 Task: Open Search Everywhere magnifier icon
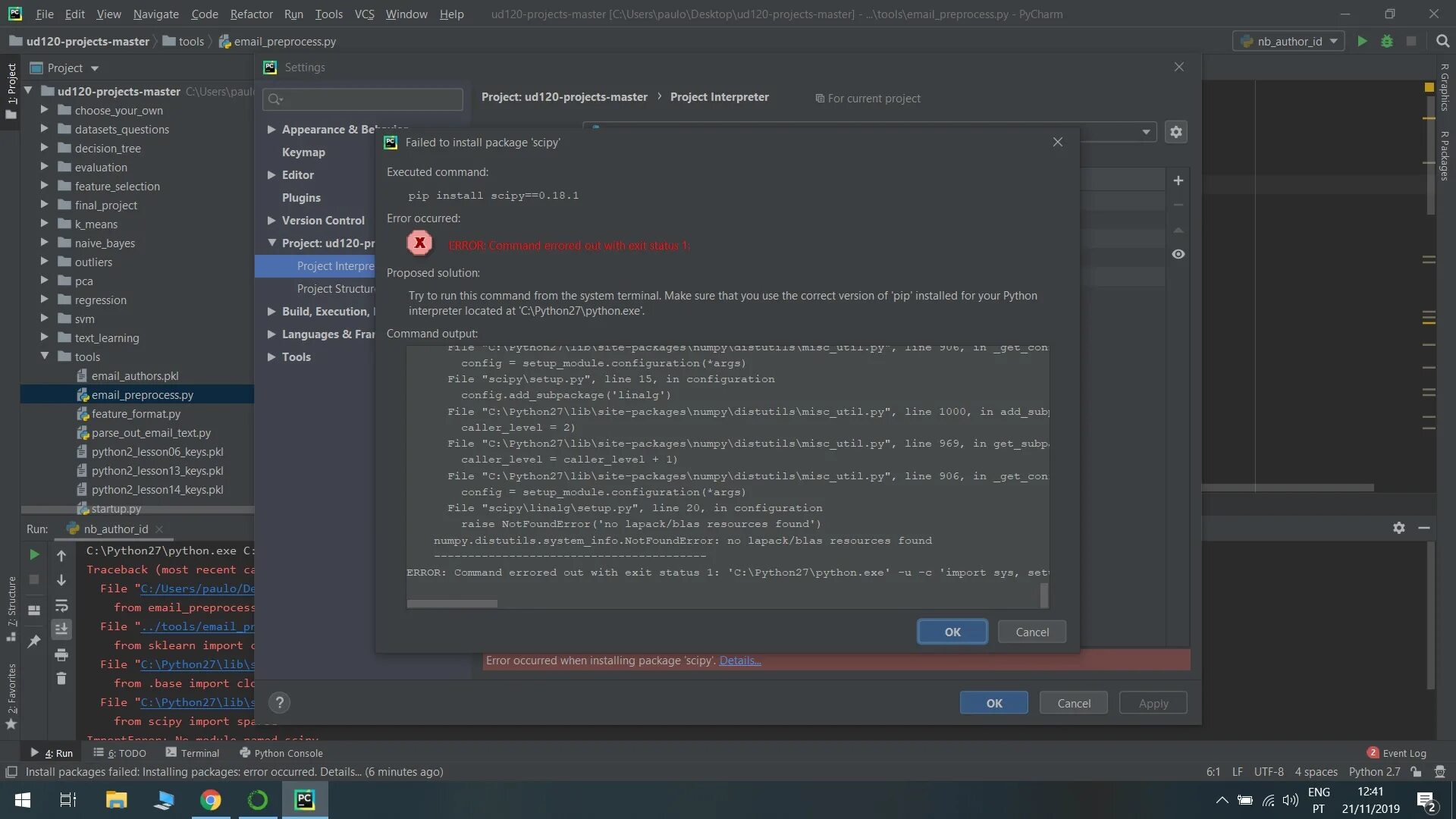(x=1442, y=41)
